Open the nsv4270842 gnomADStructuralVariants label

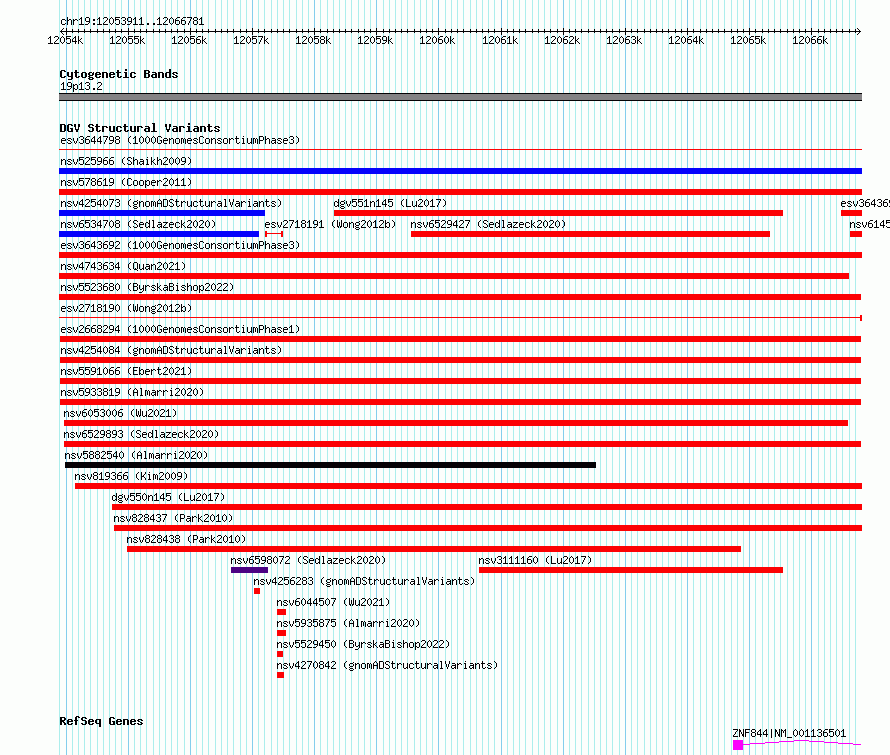(x=387, y=665)
